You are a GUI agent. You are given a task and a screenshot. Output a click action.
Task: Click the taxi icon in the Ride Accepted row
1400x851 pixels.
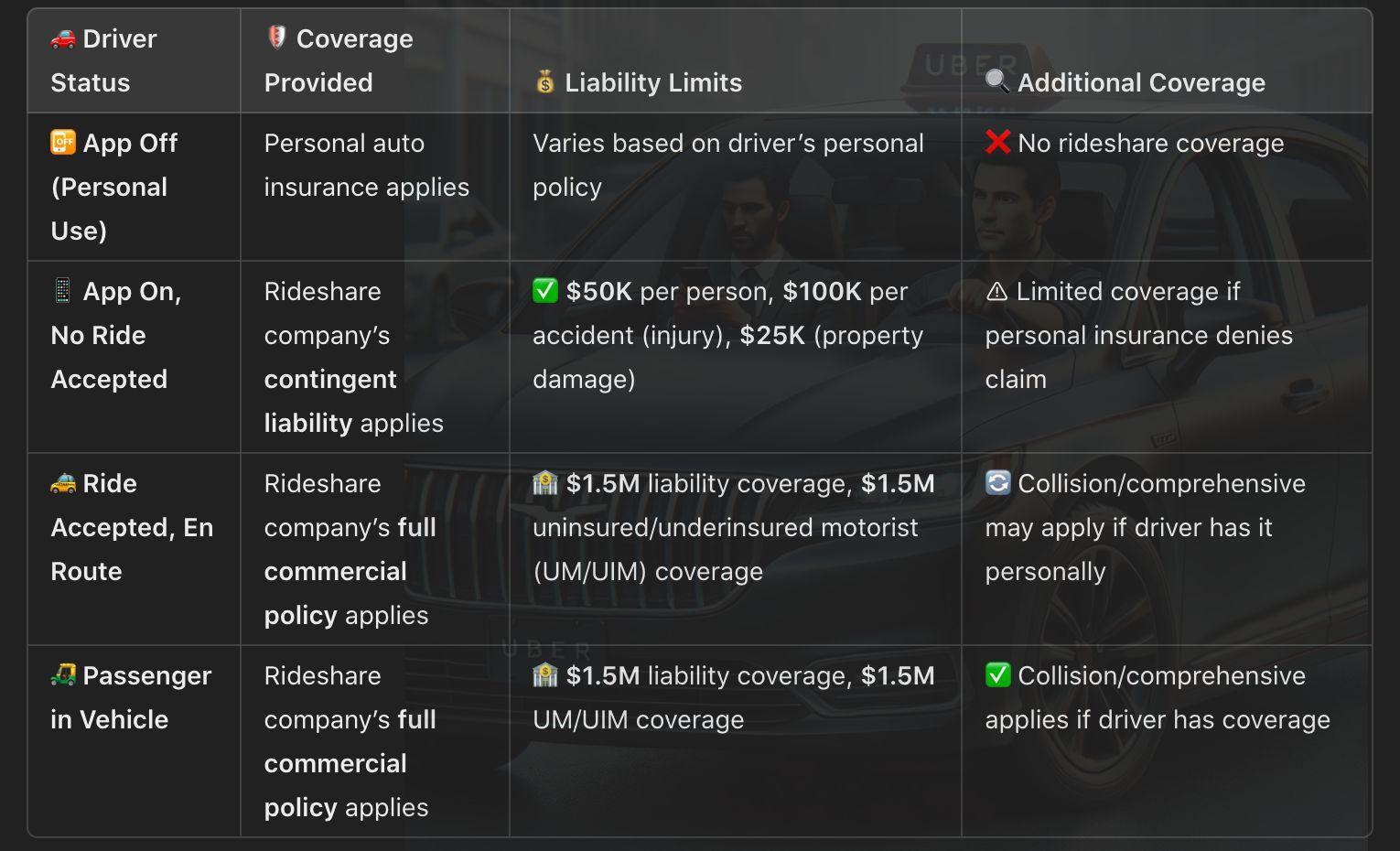(x=63, y=483)
